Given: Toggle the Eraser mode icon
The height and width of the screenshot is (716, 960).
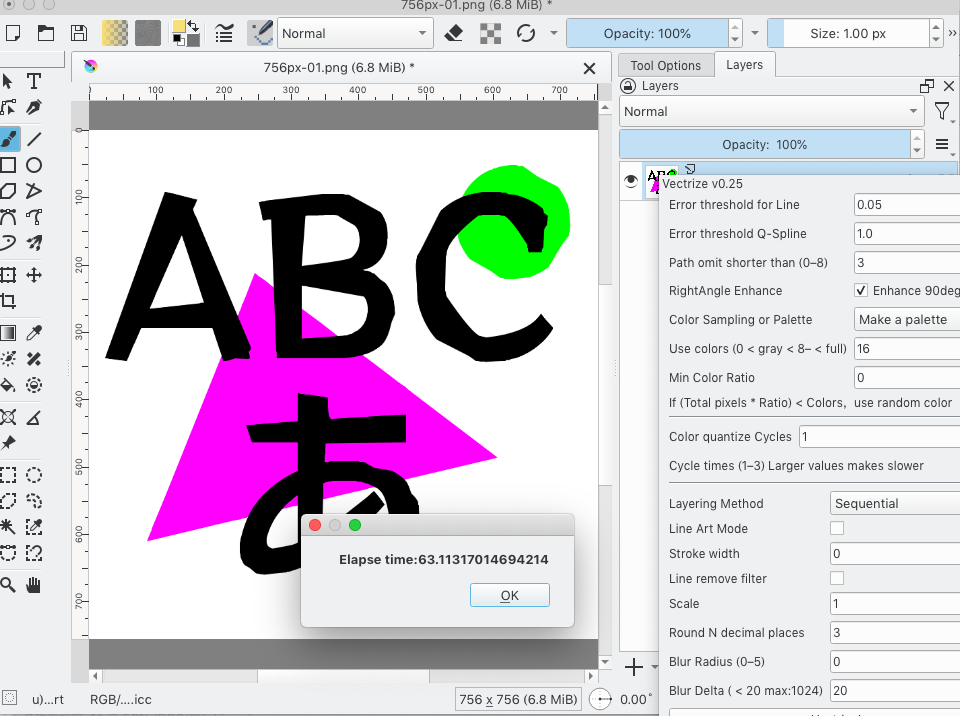Looking at the screenshot, I should (x=453, y=33).
